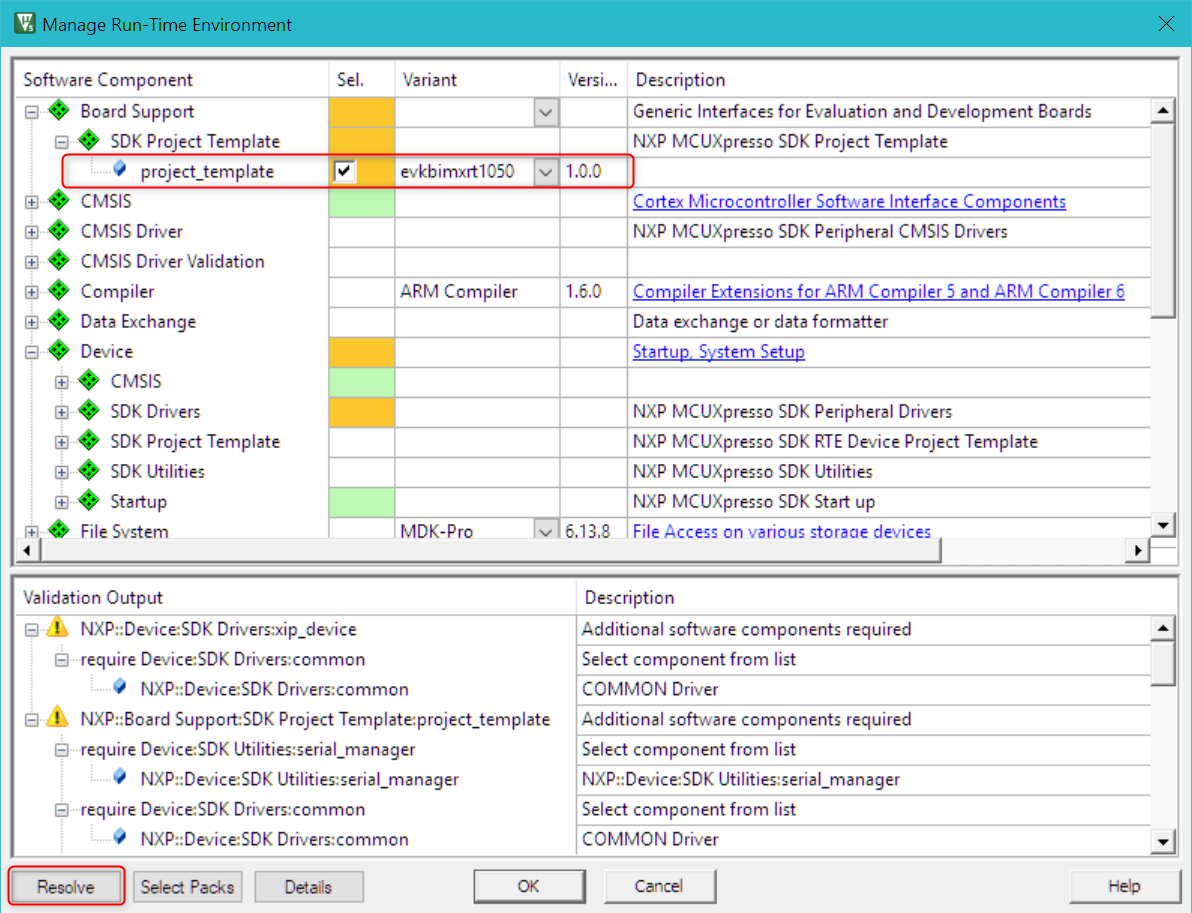The width and height of the screenshot is (1192, 913).
Task: Collapse the Board Support SDK Project Template node
Action: tap(62, 142)
